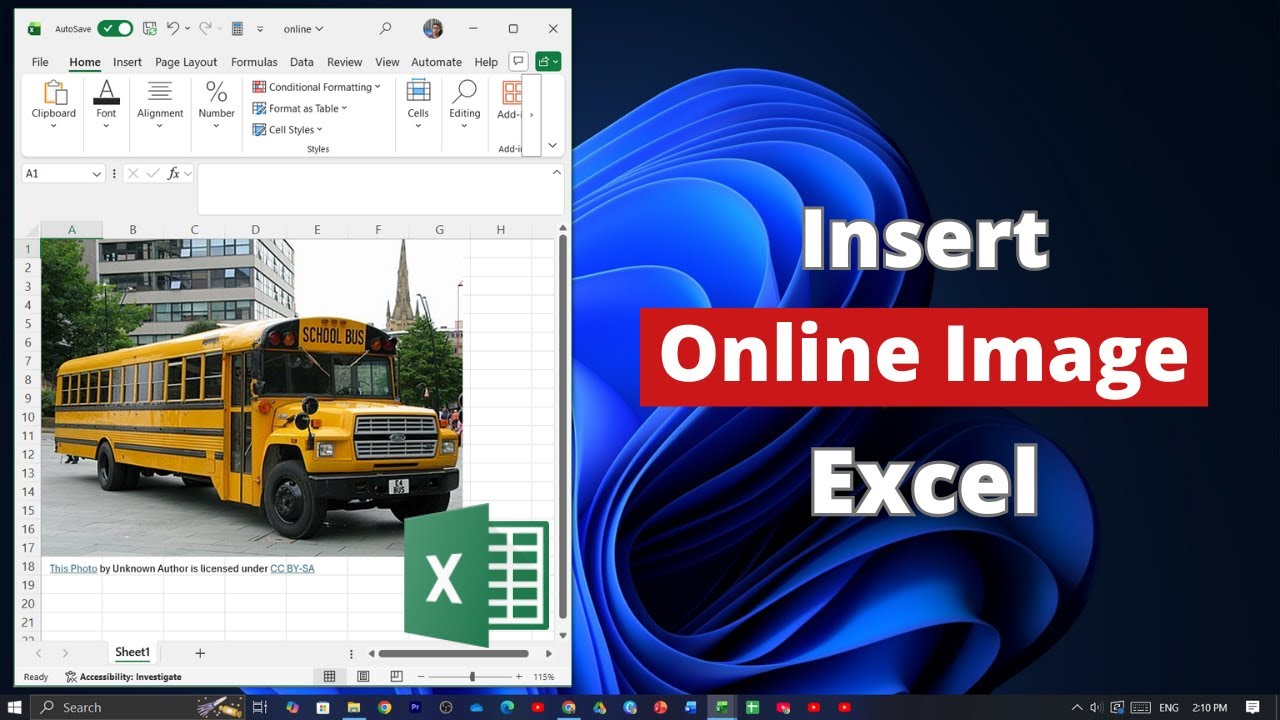The width and height of the screenshot is (1280, 720).
Task: Switch to the Review tab
Action: point(345,62)
